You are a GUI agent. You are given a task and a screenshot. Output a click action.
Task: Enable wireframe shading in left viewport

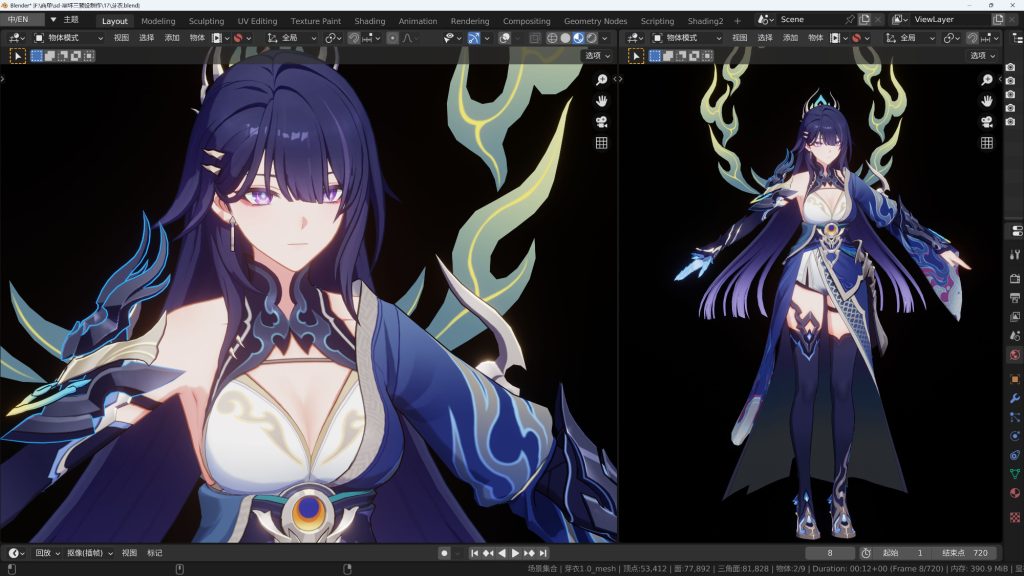click(x=551, y=38)
